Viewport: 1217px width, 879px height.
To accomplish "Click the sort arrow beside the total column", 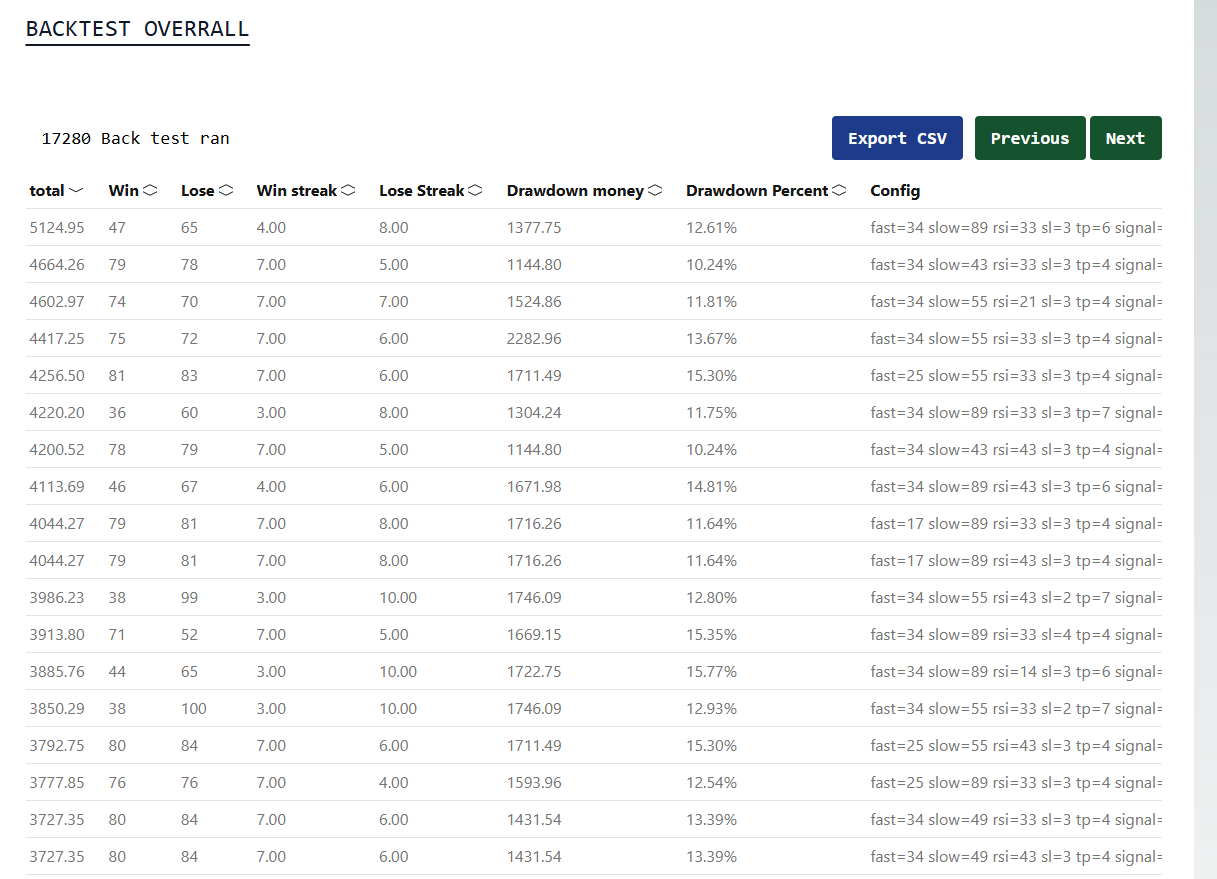I will (x=76, y=190).
